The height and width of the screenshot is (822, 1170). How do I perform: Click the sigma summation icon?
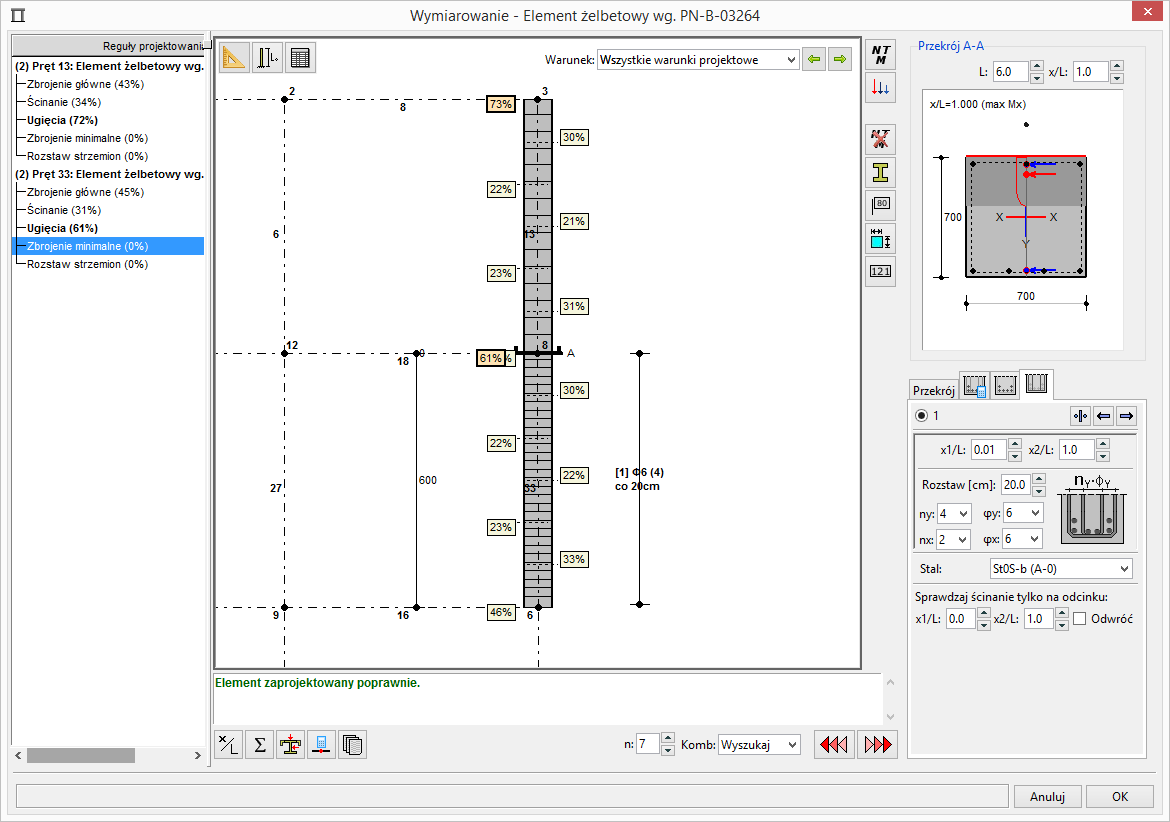click(259, 745)
